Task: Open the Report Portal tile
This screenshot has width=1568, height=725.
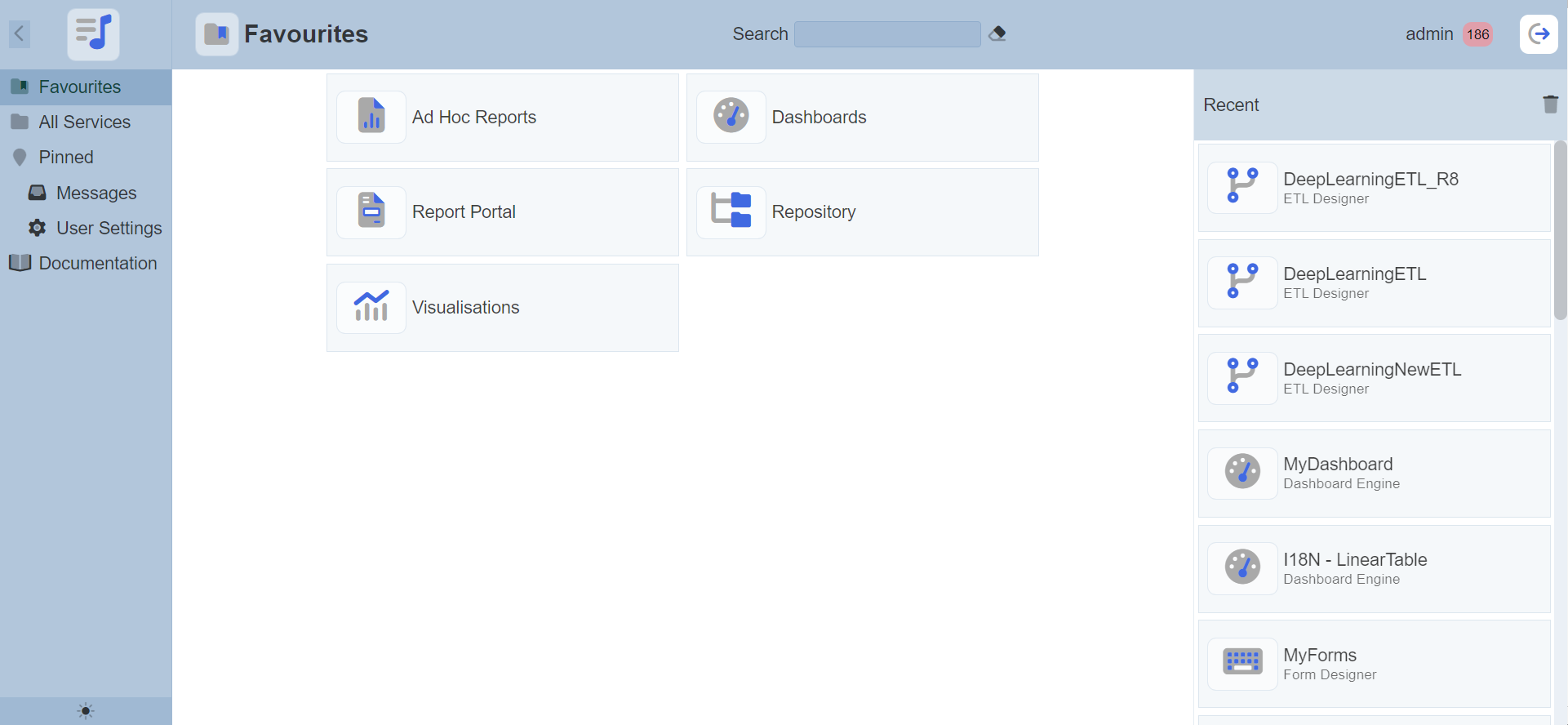Action: (502, 212)
